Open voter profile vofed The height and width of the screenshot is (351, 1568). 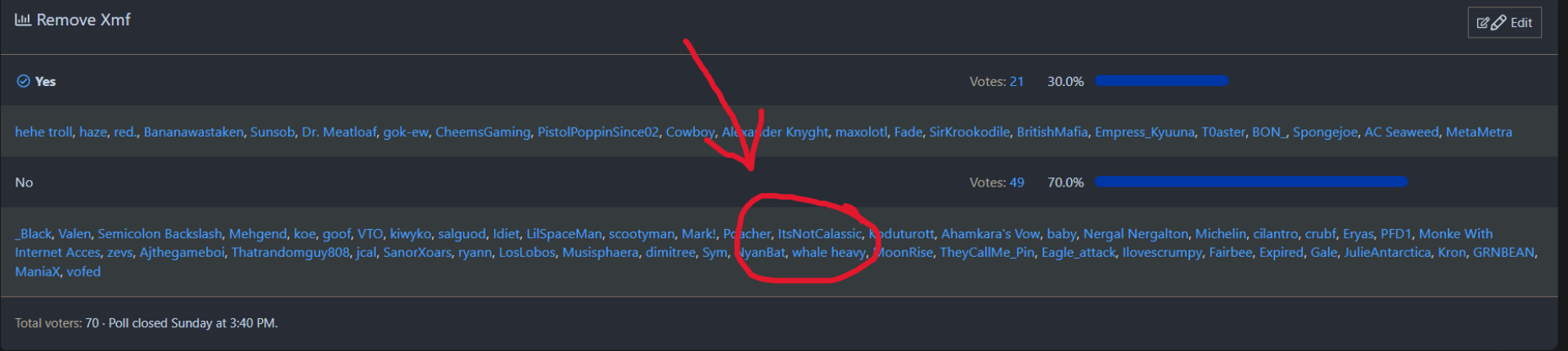tap(83, 272)
